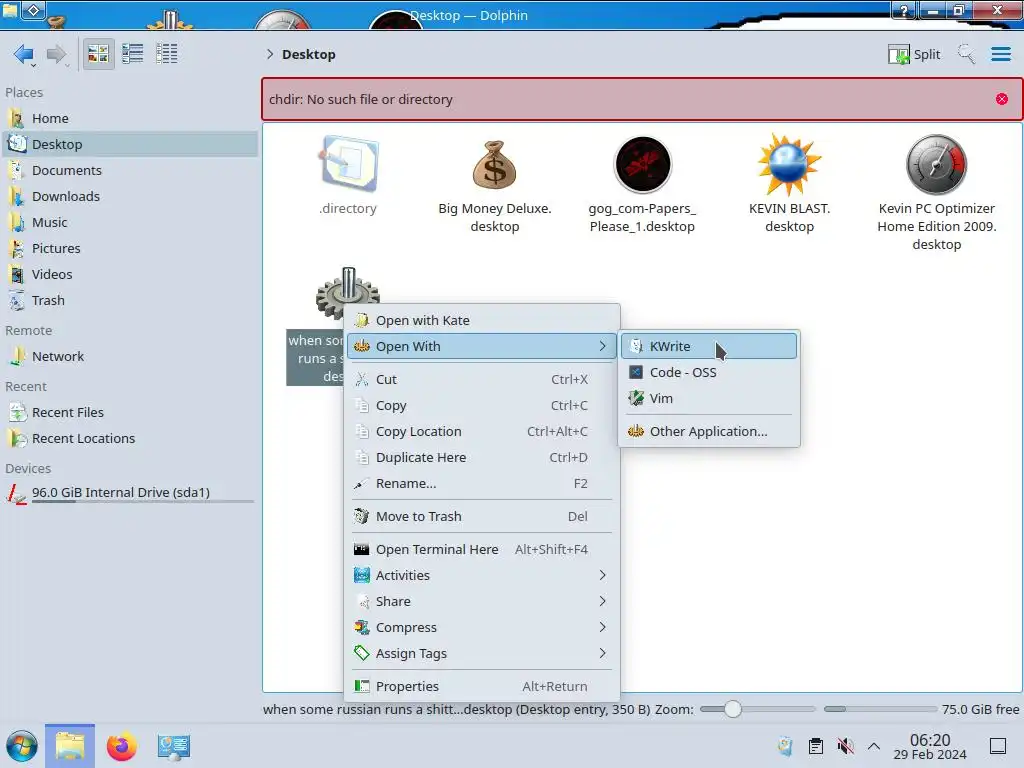
Task: Show Recent Files
Action: tap(131, 413)
